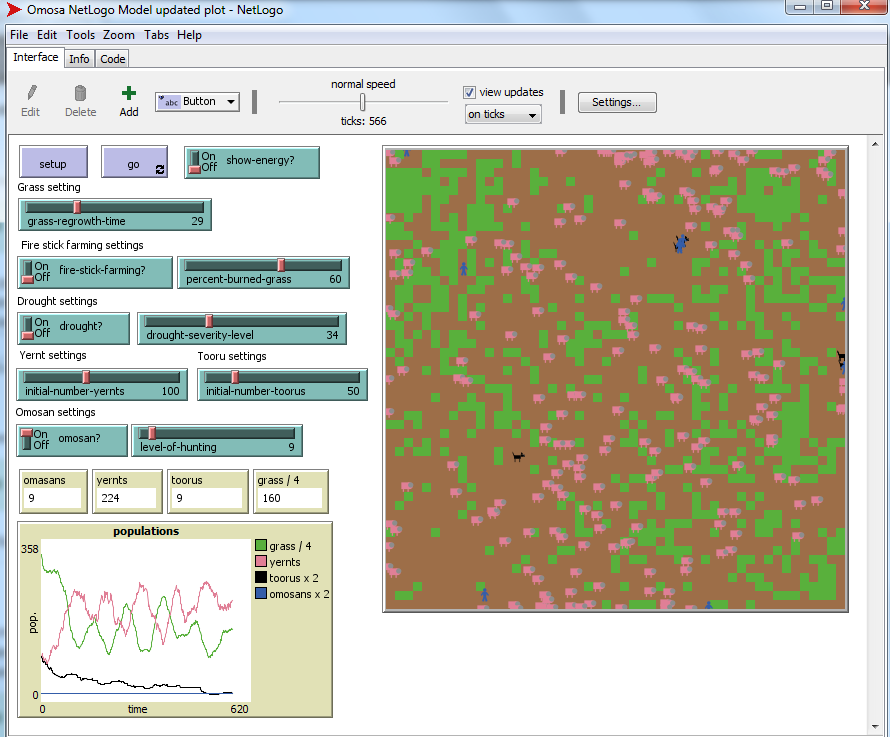Screen dimensions: 890x737
Task: Click the black tooru animal near the map's lower left
Action: (518, 456)
